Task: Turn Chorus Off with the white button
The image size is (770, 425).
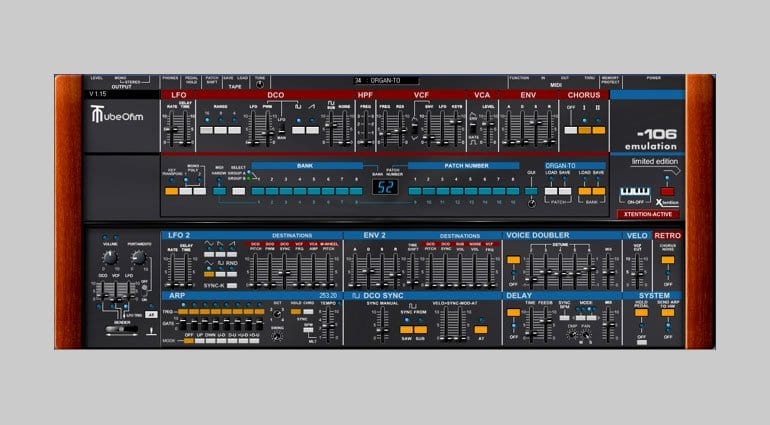Action: point(571,130)
